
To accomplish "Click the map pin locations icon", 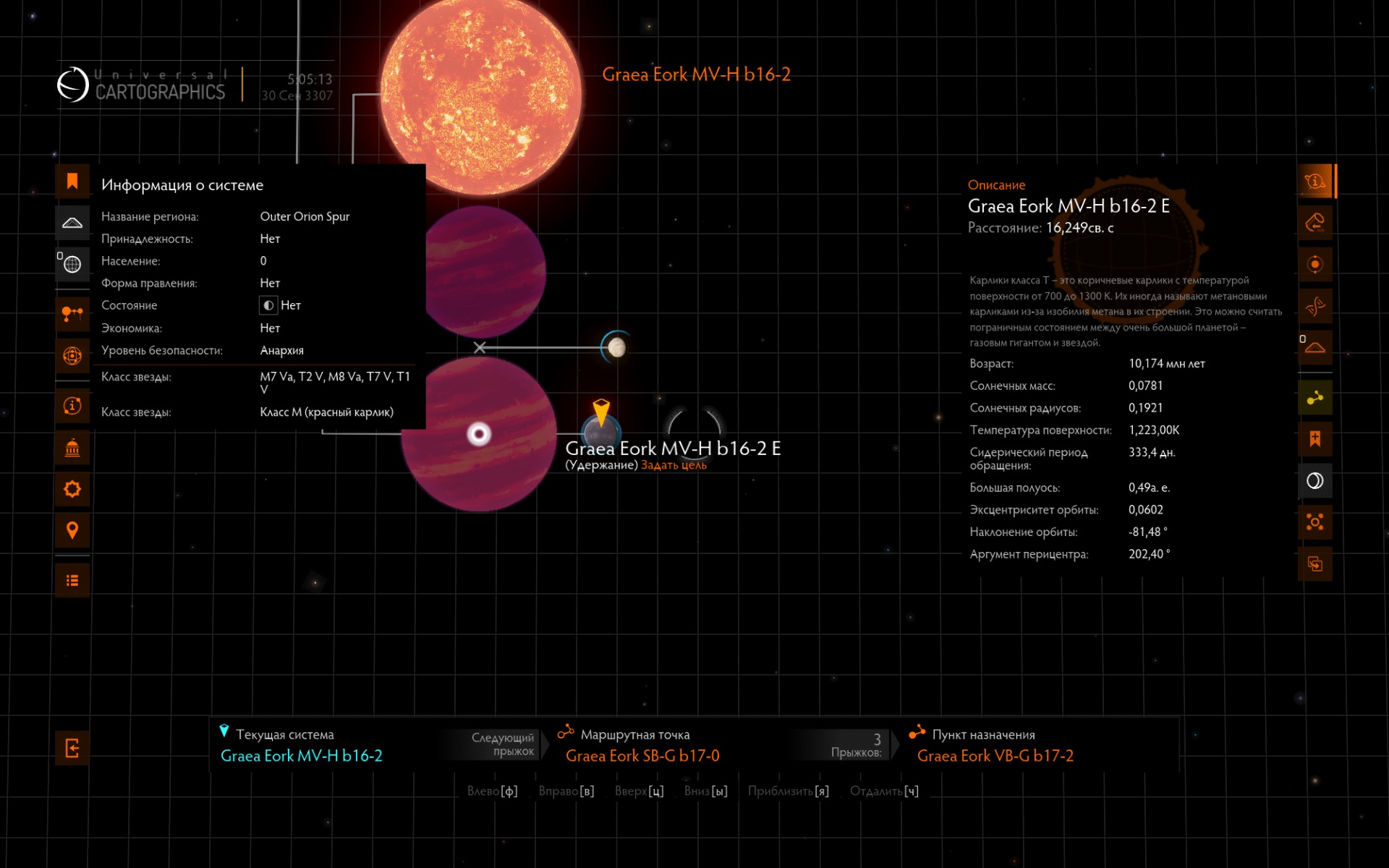I will pyautogui.click(x=72, y=531).
